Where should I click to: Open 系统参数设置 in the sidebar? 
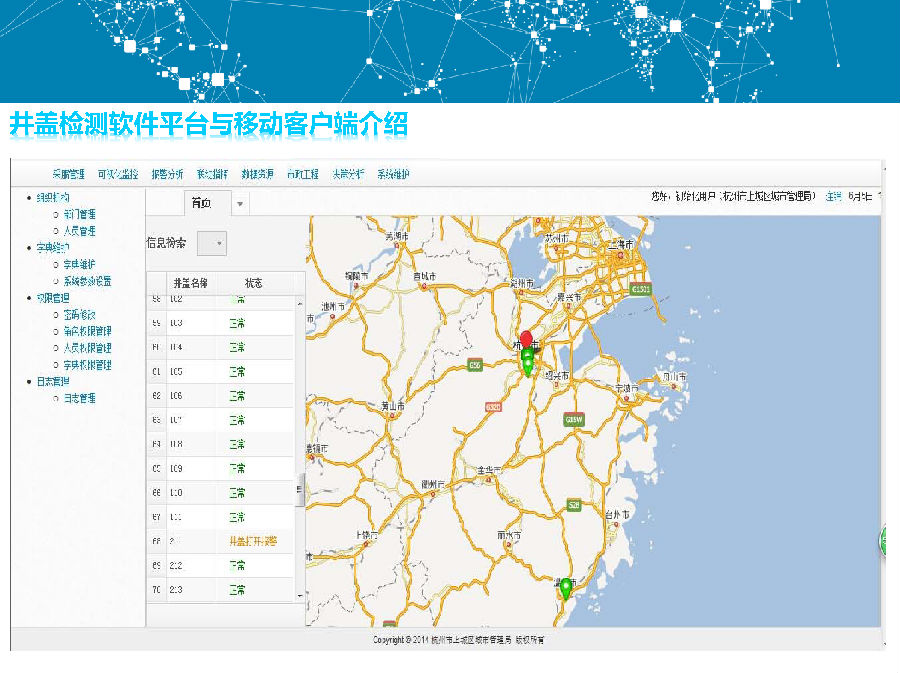tap(87, 281)
